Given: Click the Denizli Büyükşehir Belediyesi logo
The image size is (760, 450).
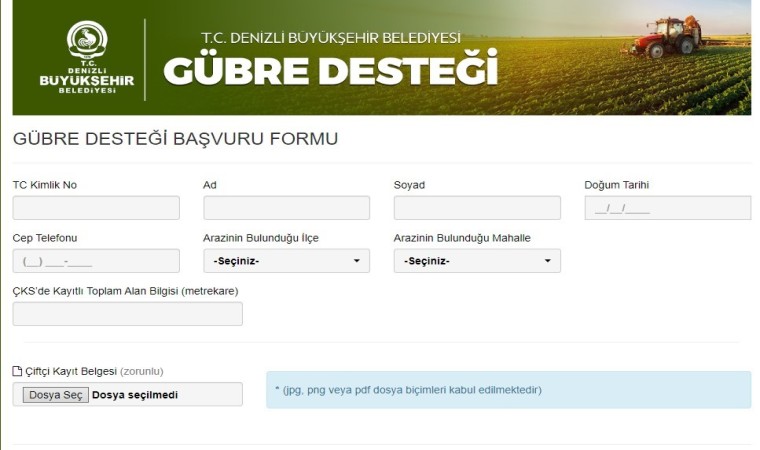Looking at the screenshot, I should pyautogui.click(x=85, y=57).
